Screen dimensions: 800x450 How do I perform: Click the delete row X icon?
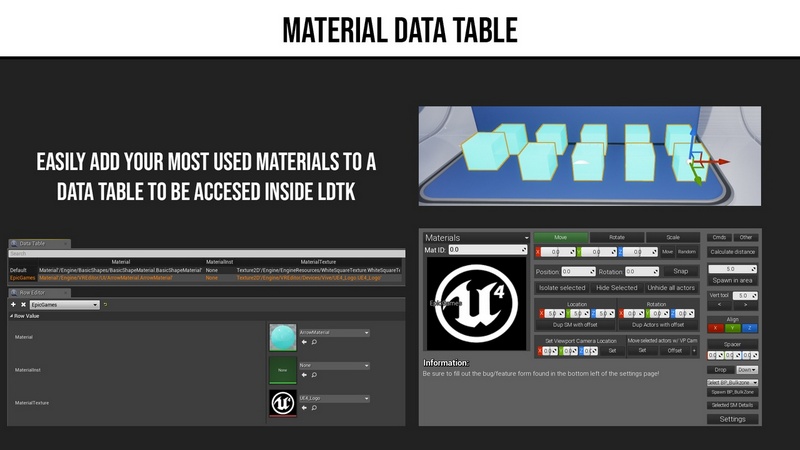(22, 304)
